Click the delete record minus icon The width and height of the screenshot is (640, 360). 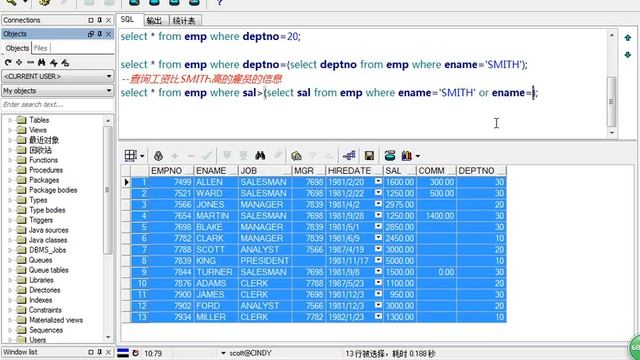190,156
